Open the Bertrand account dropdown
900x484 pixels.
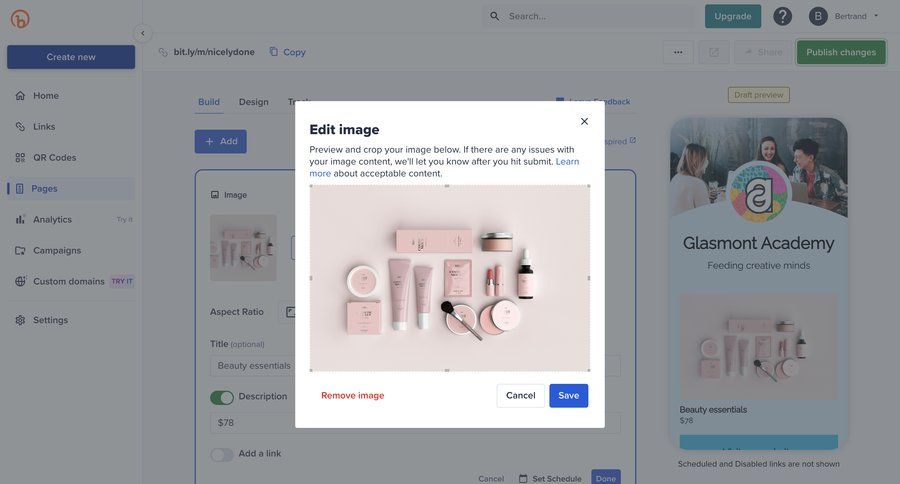tap(844, 16)
